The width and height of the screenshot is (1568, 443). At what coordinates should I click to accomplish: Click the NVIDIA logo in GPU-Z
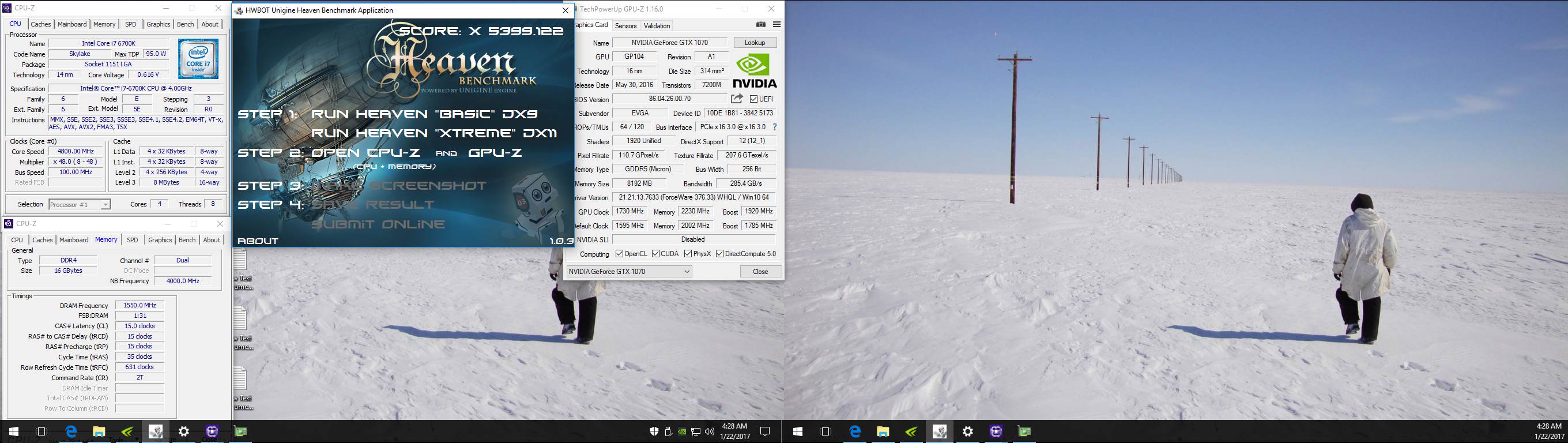point(755,72)
